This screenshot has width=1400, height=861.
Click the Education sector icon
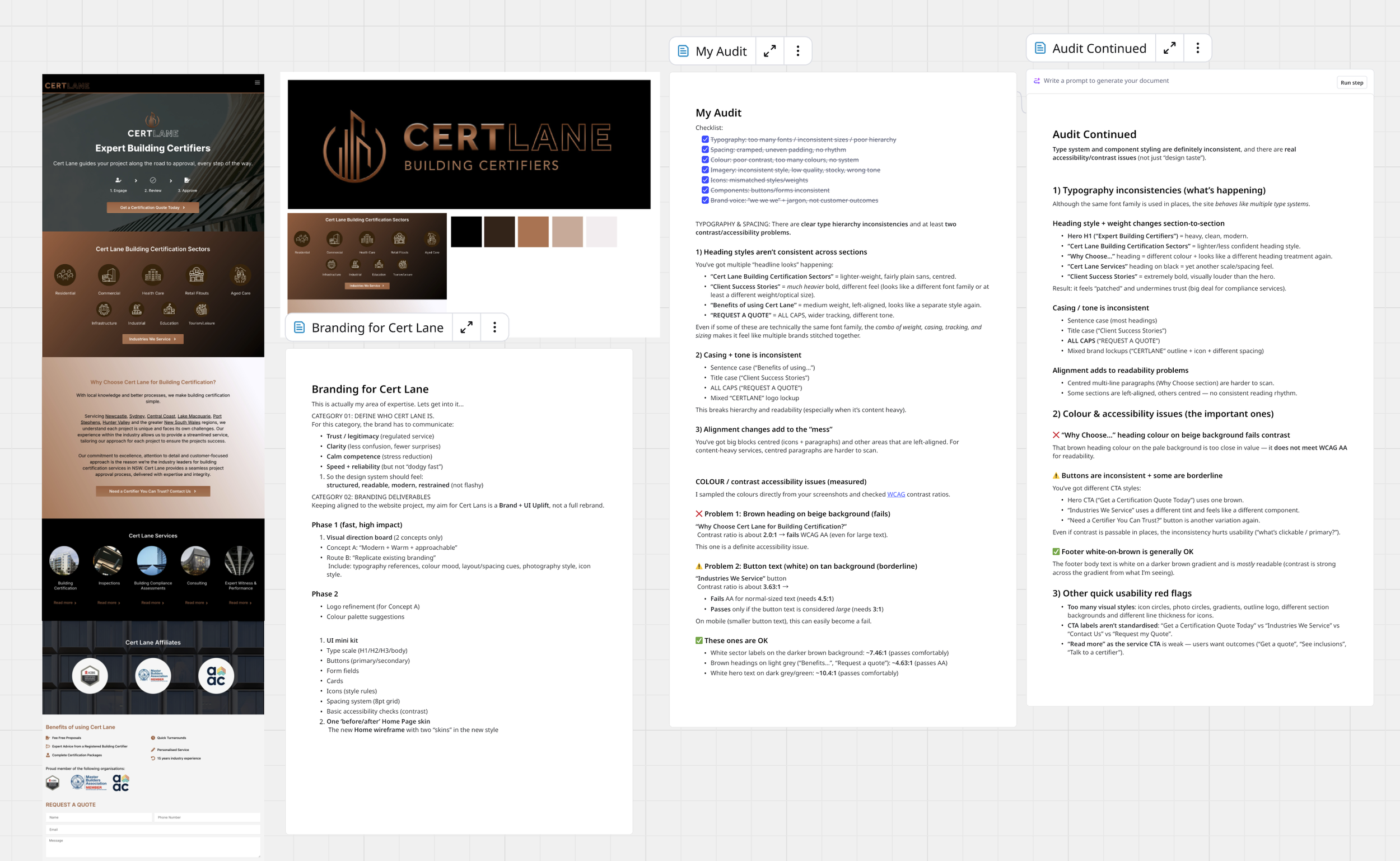pyautogui.click(x=169, y=309)
